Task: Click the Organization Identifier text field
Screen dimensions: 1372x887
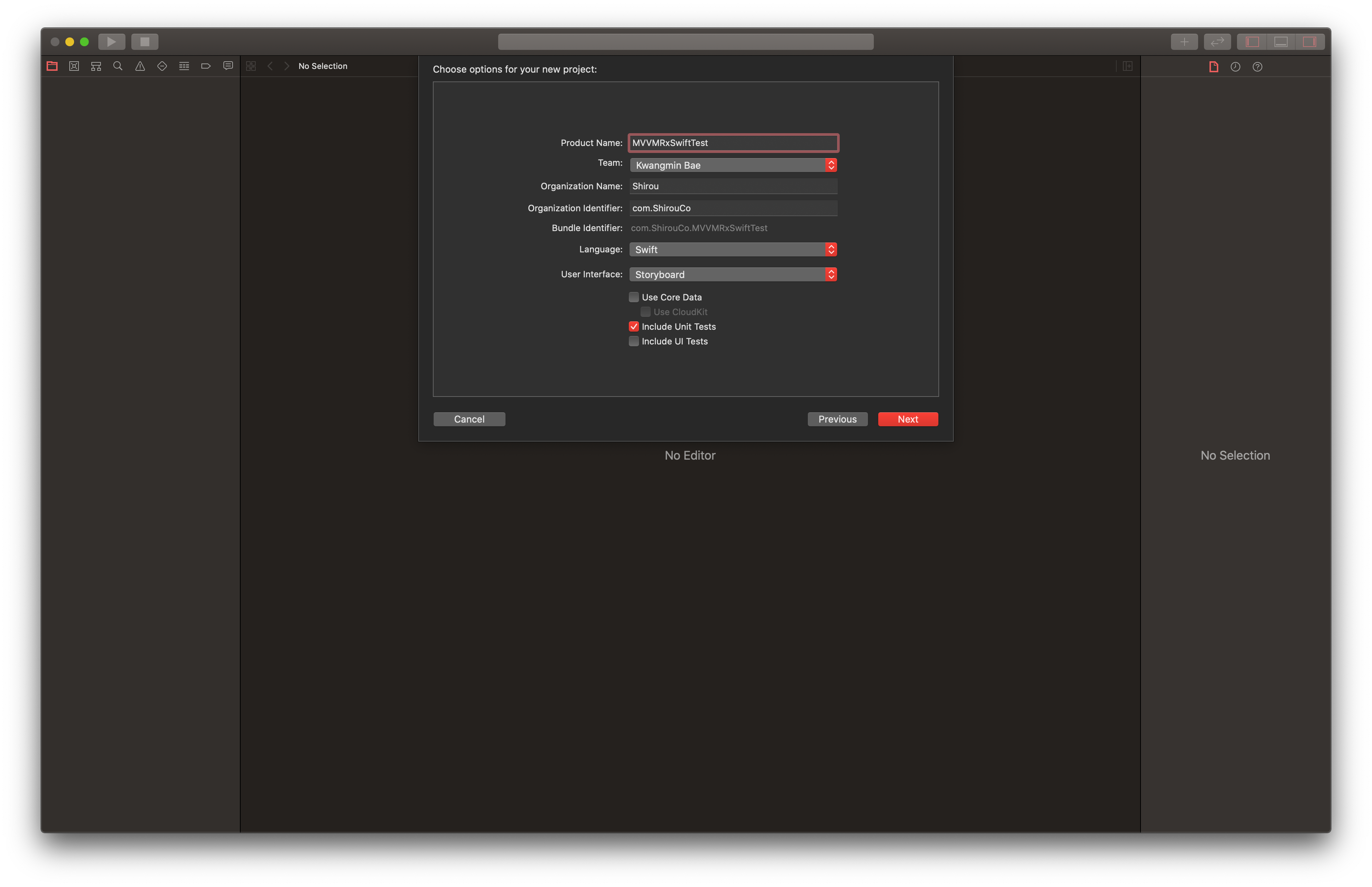Action: tap(733, 208)
